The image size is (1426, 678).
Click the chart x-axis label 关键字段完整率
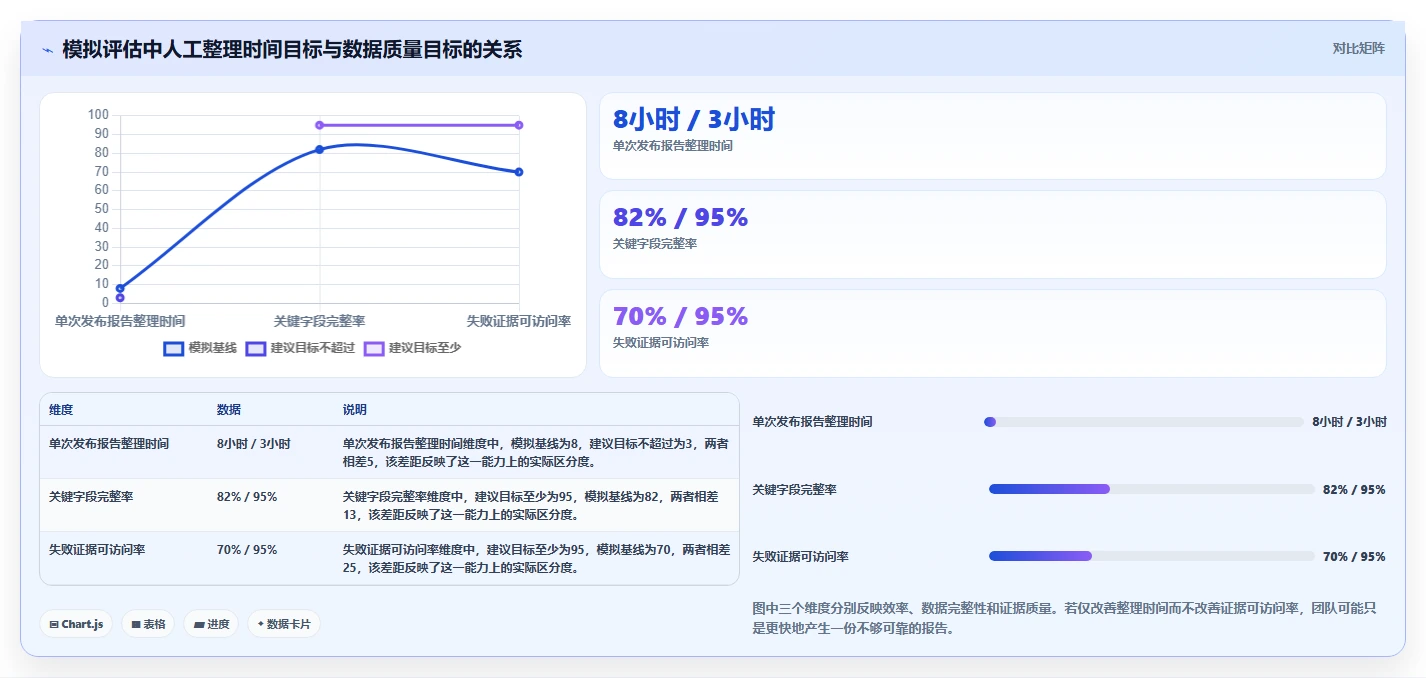[319, 321]
